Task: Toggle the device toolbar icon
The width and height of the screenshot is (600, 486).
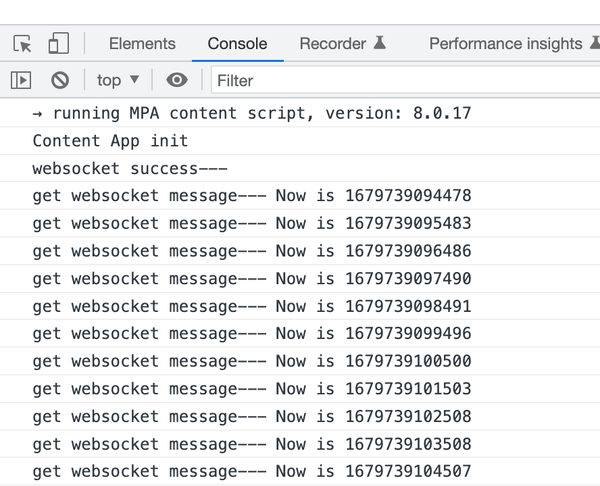Action: point(58,44)
